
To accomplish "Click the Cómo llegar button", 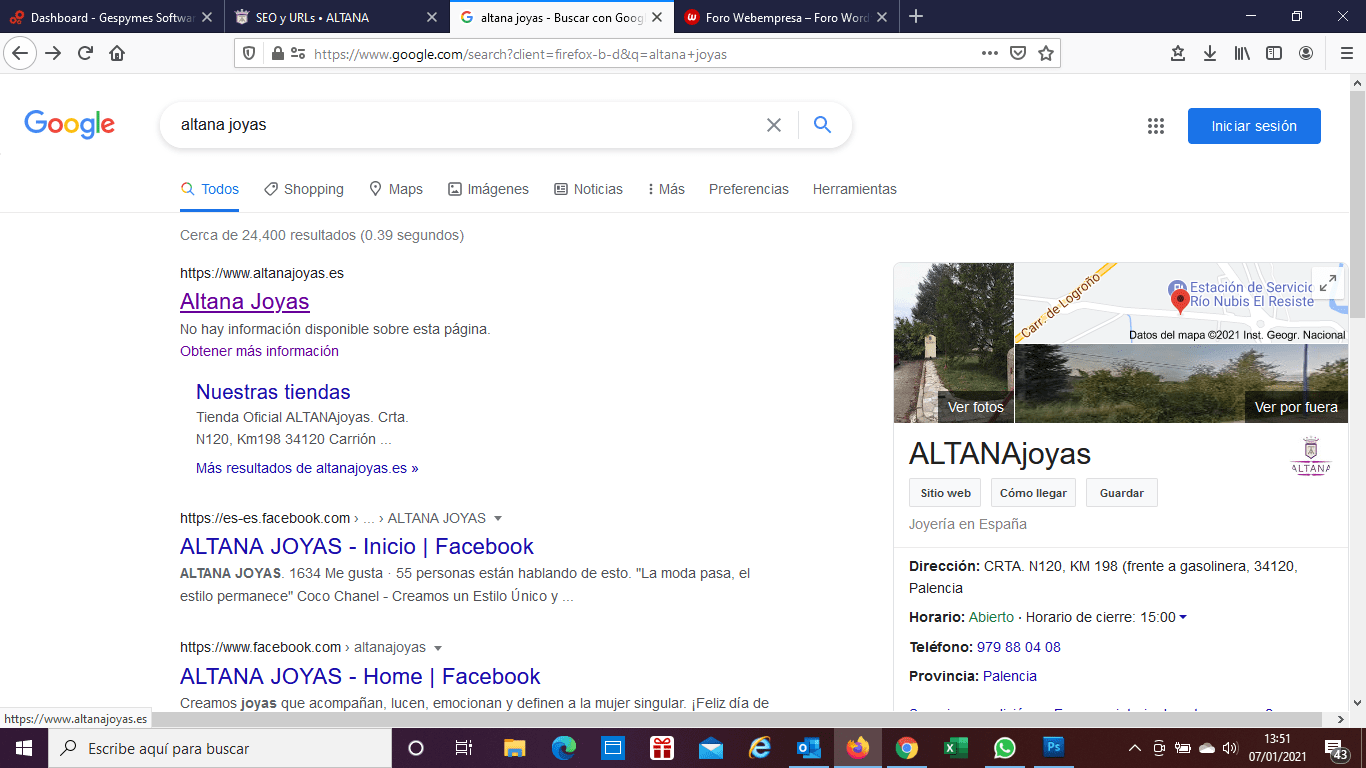I will pyautogui.click(x=1034, y=493).
